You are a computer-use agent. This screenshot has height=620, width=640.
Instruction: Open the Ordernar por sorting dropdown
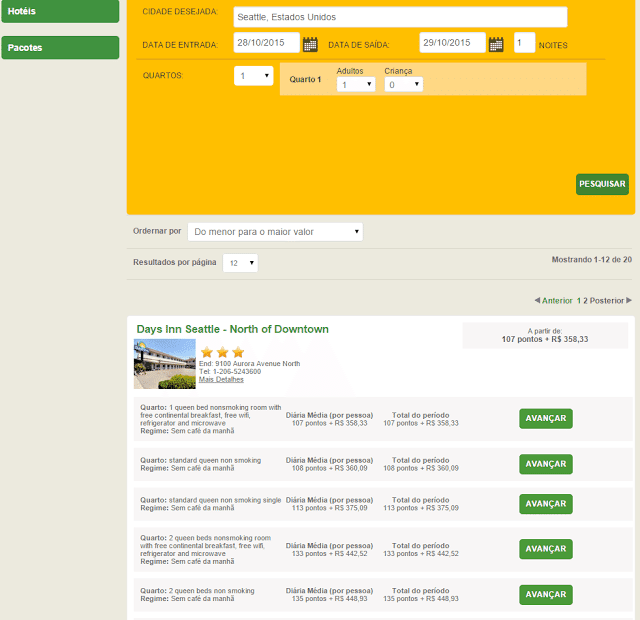click(275, 232)
